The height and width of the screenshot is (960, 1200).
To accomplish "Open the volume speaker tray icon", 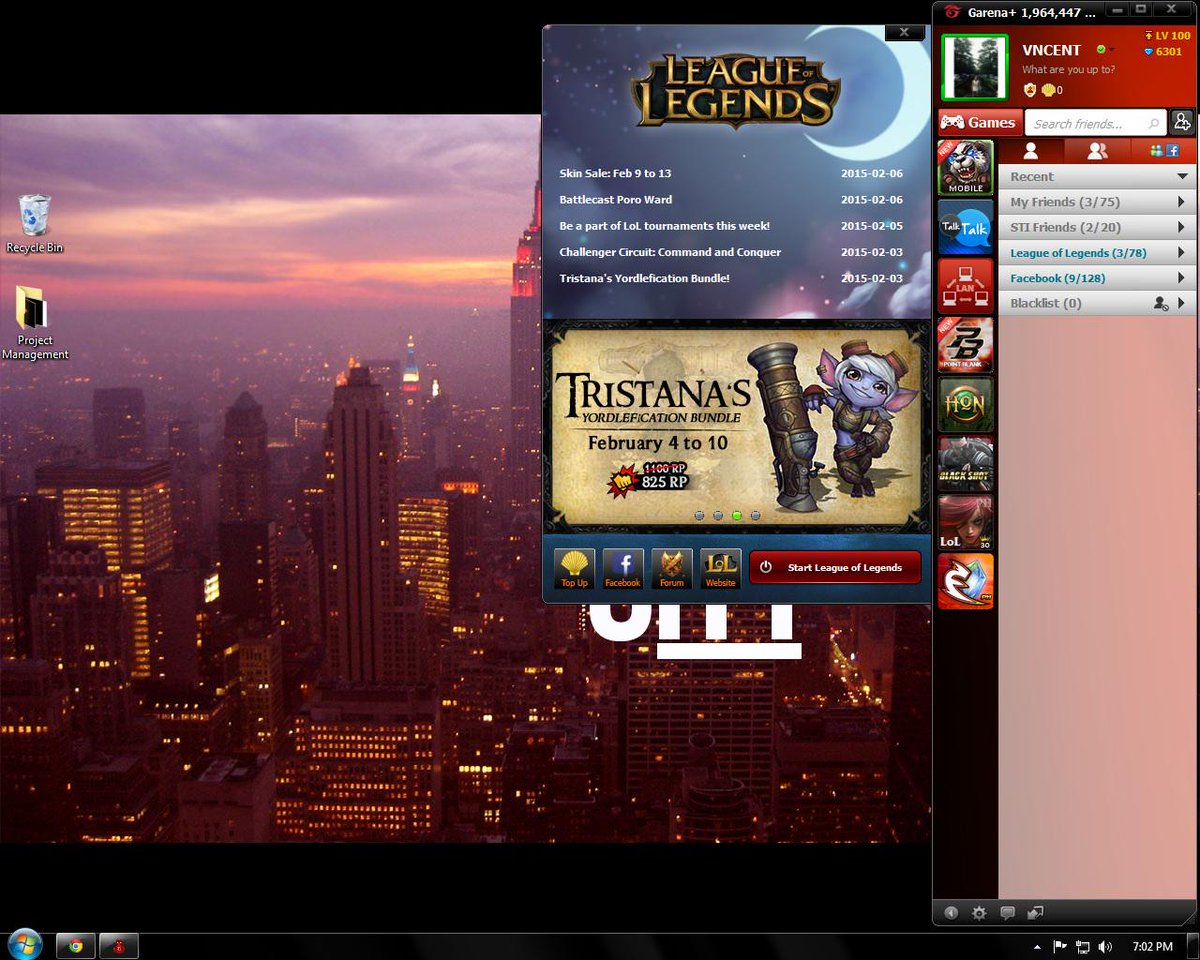I will click(1105, 946).
